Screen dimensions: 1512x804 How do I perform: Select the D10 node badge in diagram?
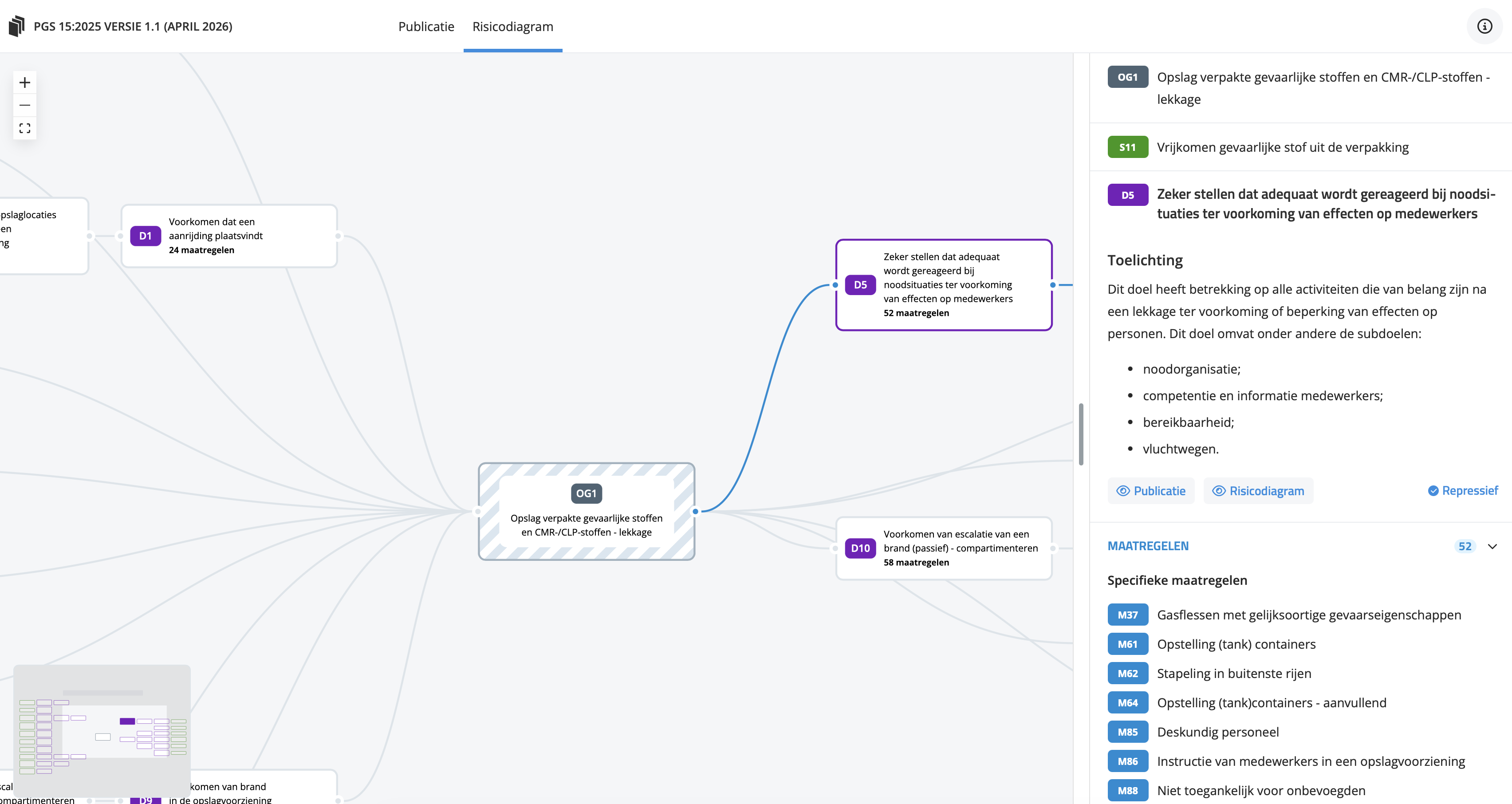pyautogui.click(x=860, y=548)
